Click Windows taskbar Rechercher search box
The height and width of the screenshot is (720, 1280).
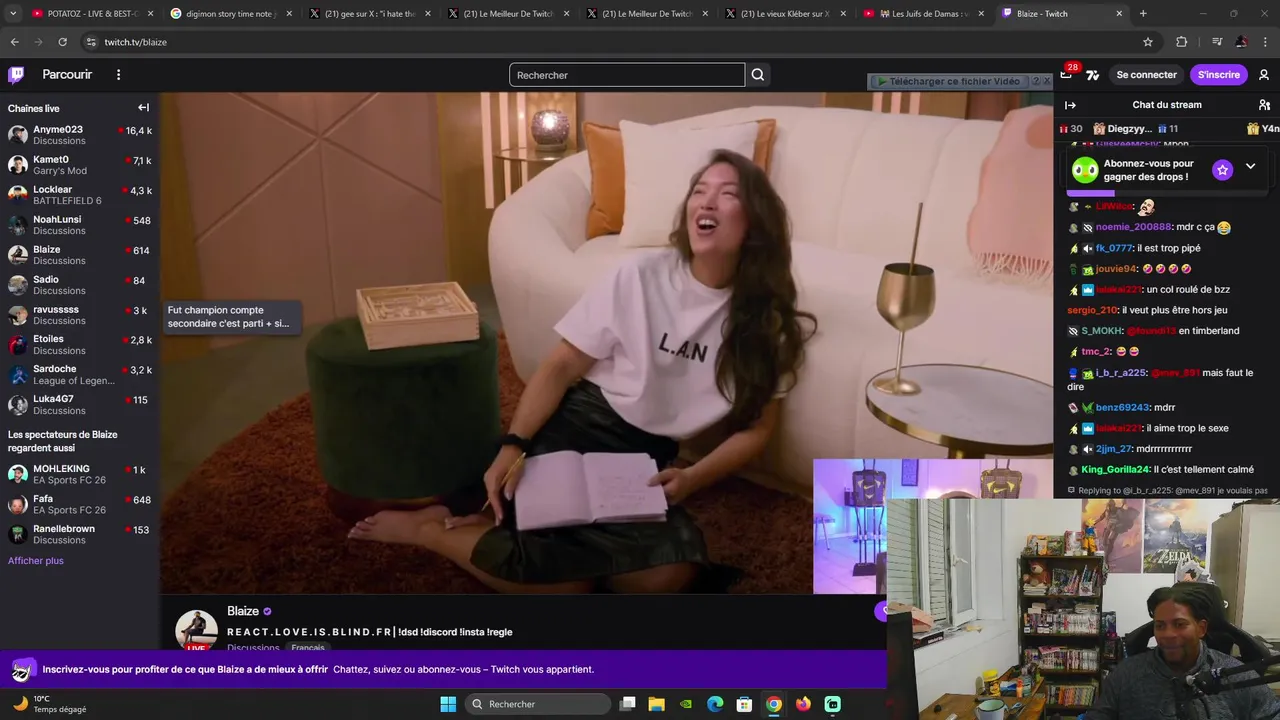click(540, 704)
